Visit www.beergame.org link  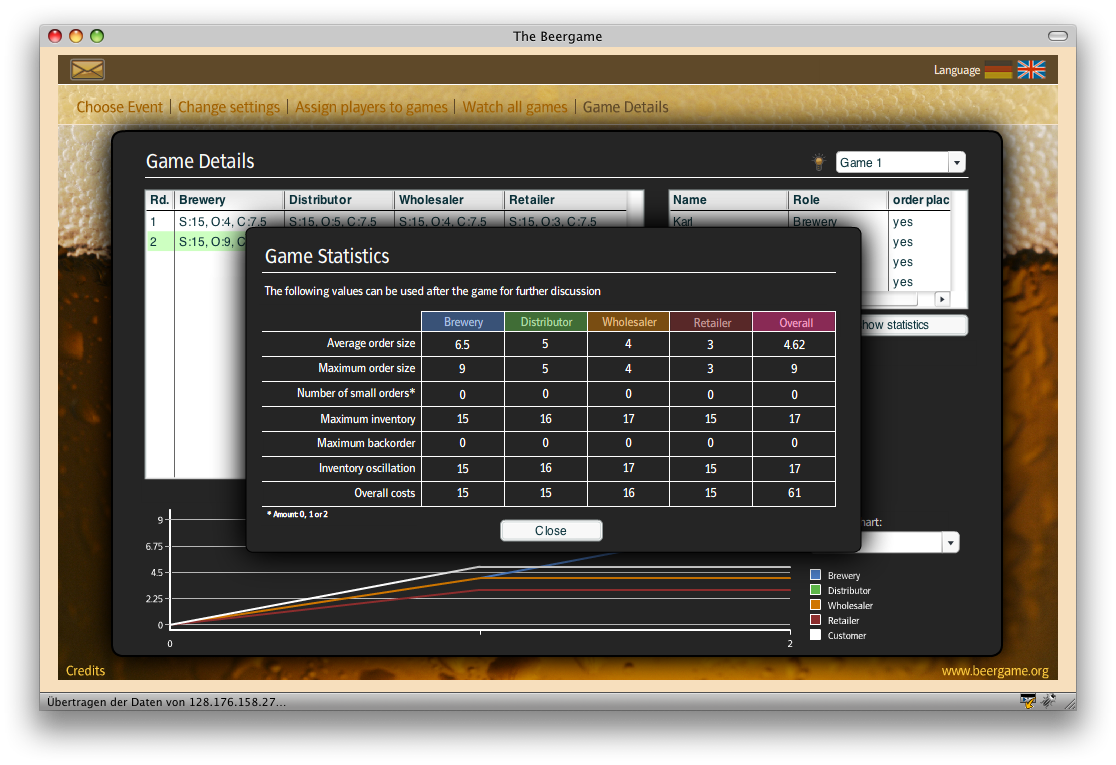[994, 670]
